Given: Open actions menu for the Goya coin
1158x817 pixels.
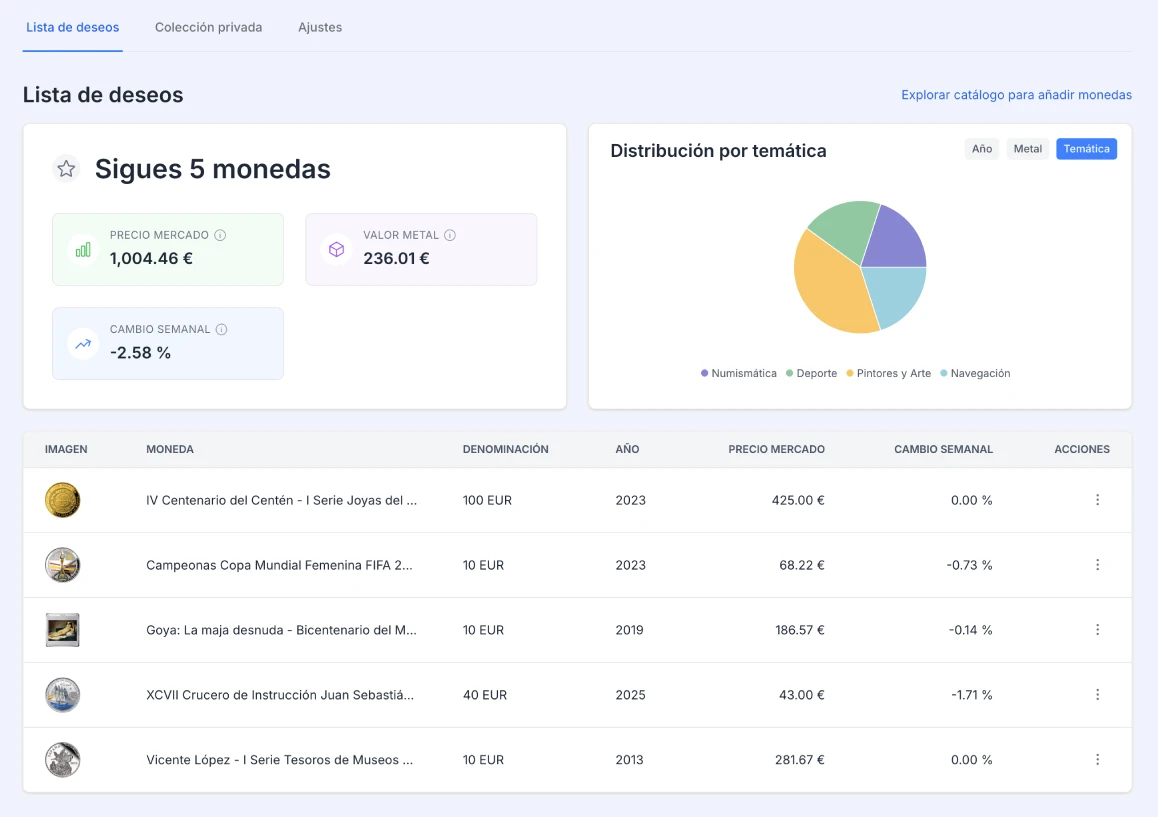Looking at the screenshot, I should [x=1097, y=630].
